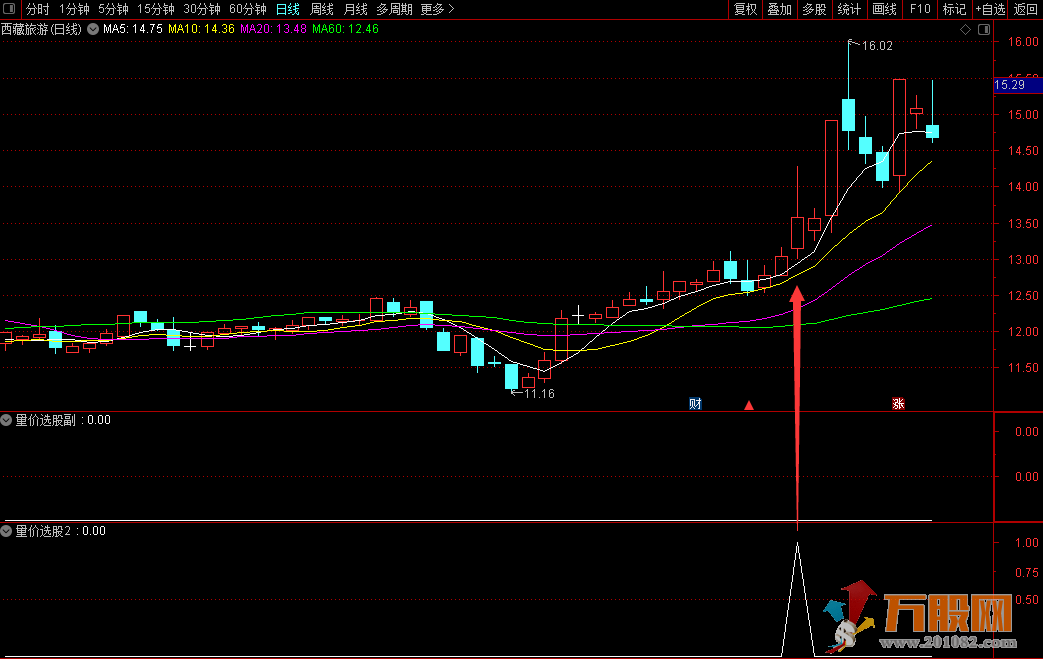Click the 叠加 overlay button

(780, 9)
